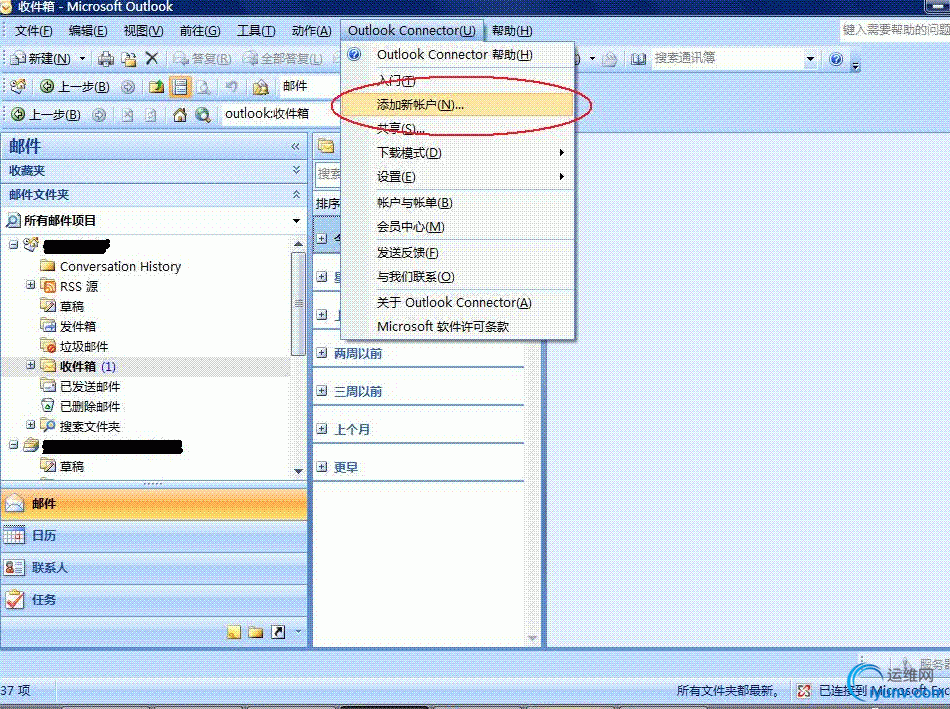This screenshot has width=950, height=709.
Task: Expand the 更早 message group
Action: (322, 467)
